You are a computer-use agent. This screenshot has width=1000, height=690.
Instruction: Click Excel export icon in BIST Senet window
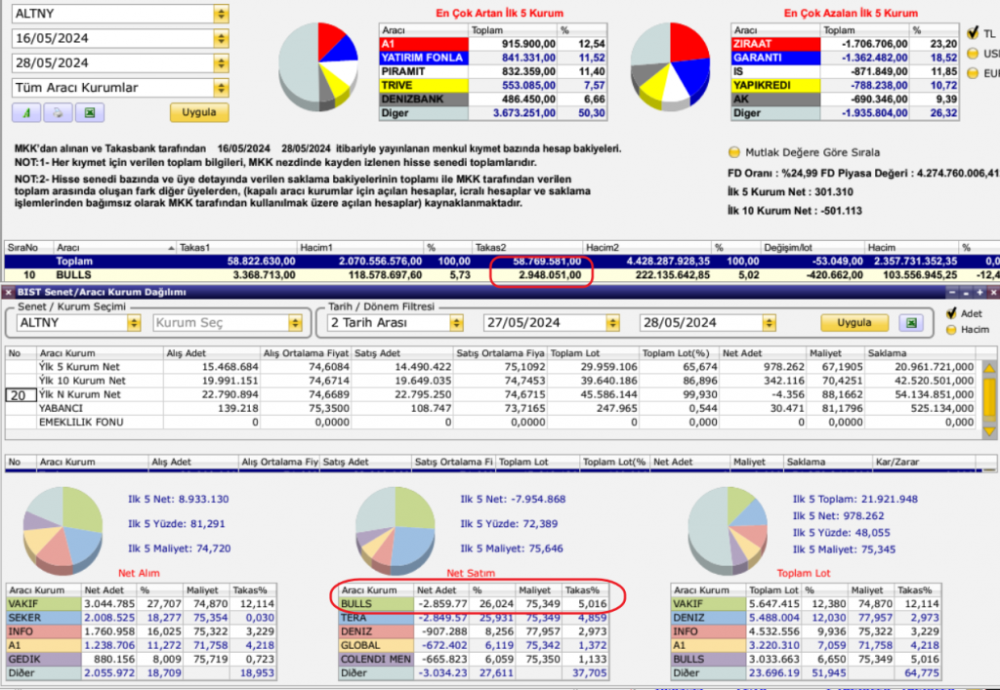pos(911,323)
